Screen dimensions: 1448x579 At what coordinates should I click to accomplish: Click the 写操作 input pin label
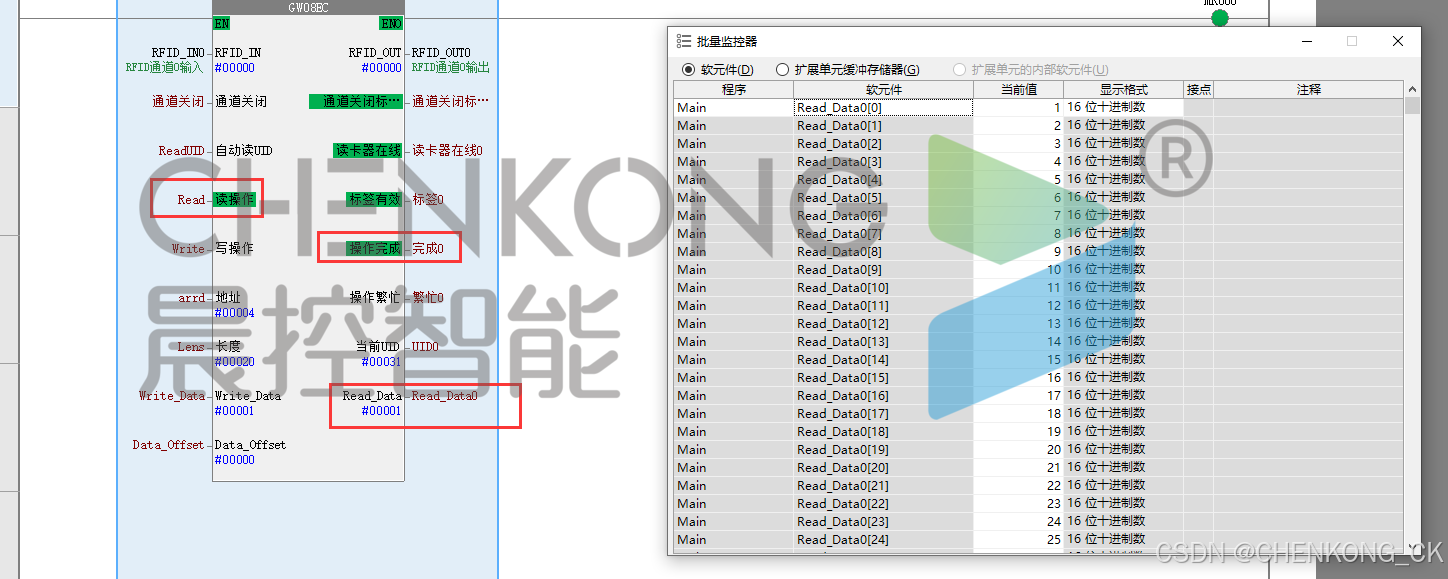tap(234, 248)
